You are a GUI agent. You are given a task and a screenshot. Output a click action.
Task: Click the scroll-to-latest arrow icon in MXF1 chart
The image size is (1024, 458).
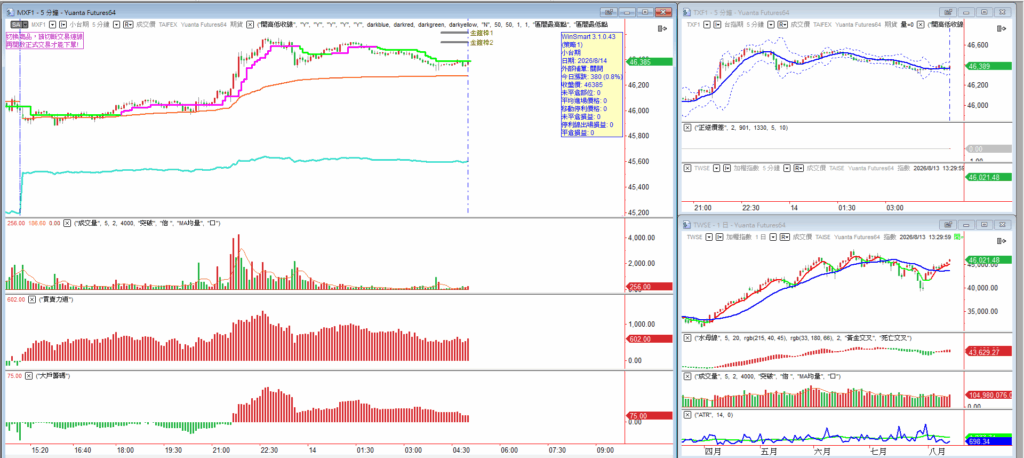pyautogui.click(x=662, y=28)
